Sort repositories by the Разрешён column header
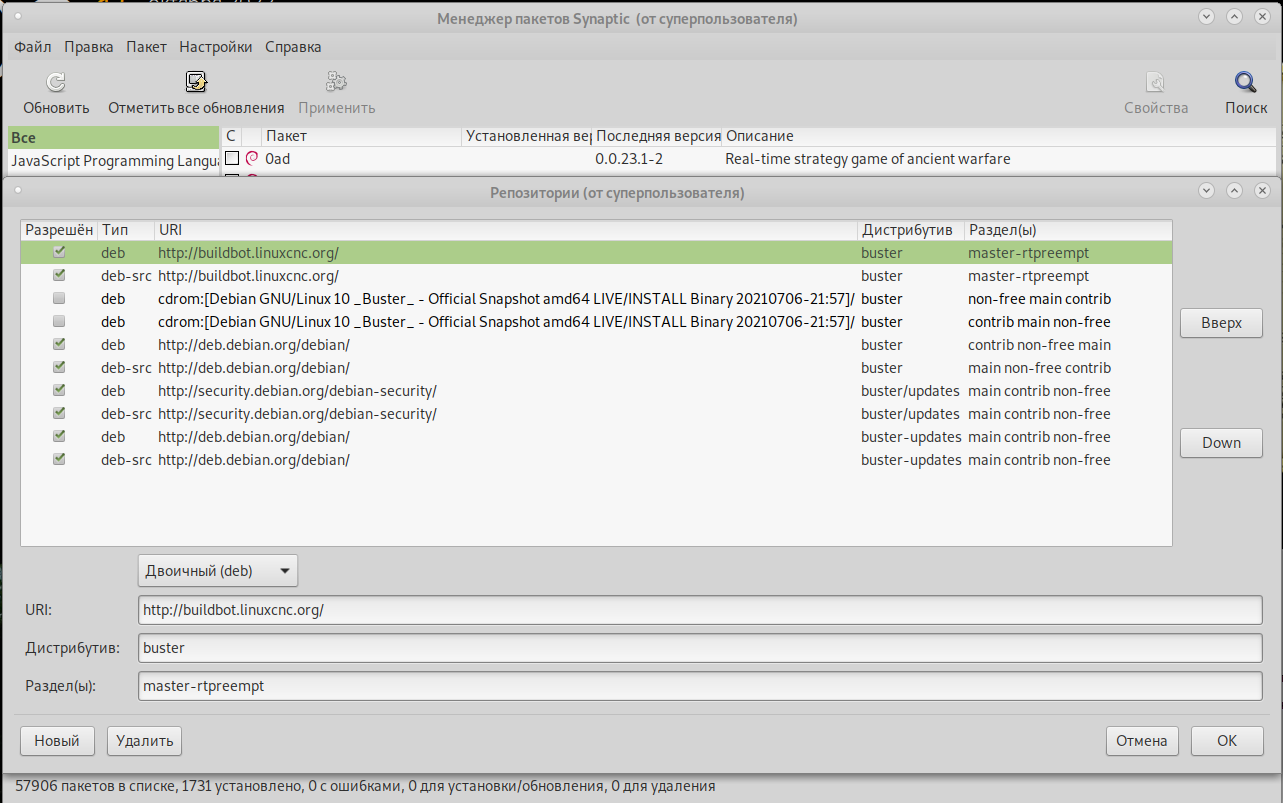1283x803 pixels. tap(59, 230)
